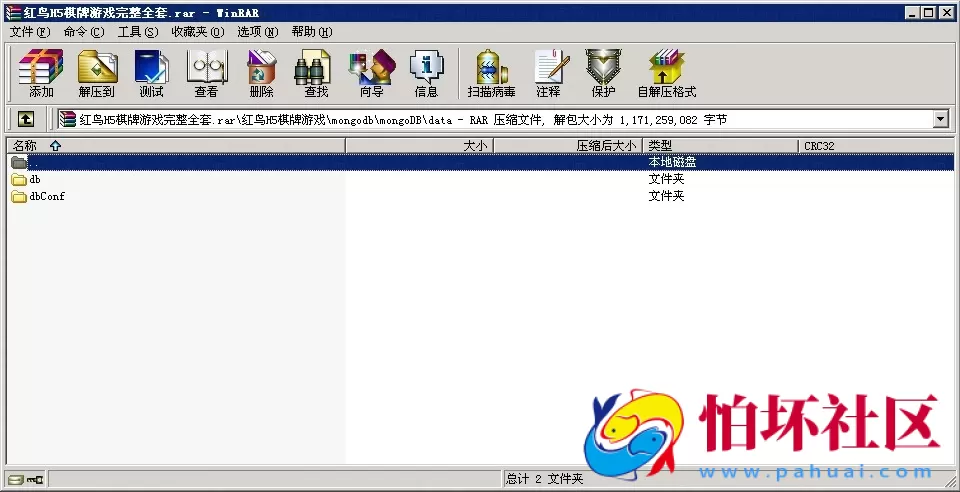Click the 解压到 (Extract to) icon
960x492 pixels.
(97, 73)
